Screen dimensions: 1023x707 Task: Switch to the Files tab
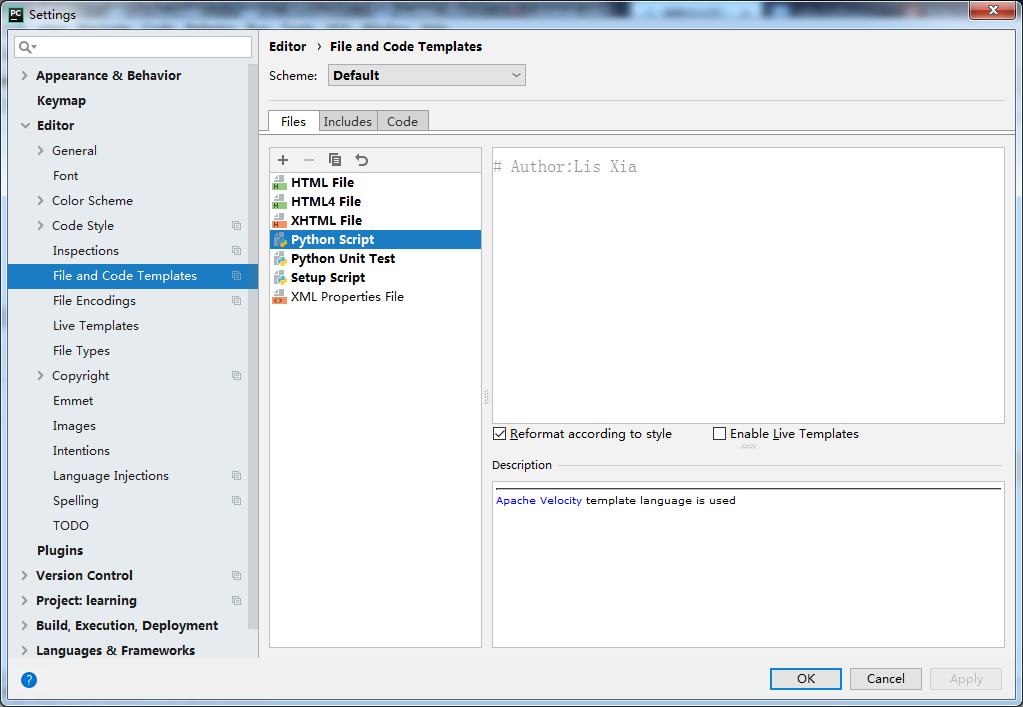click(x=294, y=121)
